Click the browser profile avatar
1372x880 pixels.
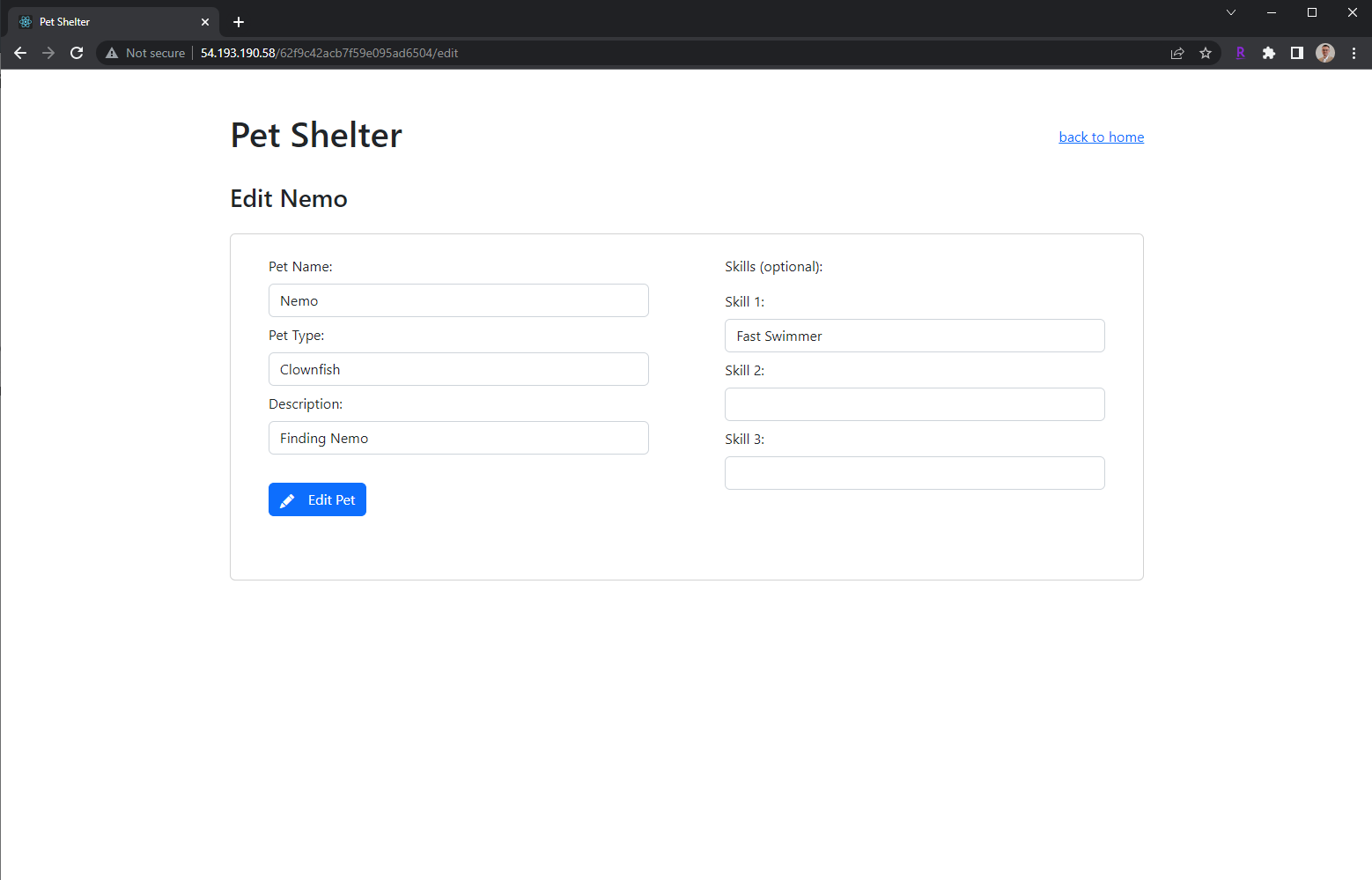pyautogui.click(x=1324, y=53)
